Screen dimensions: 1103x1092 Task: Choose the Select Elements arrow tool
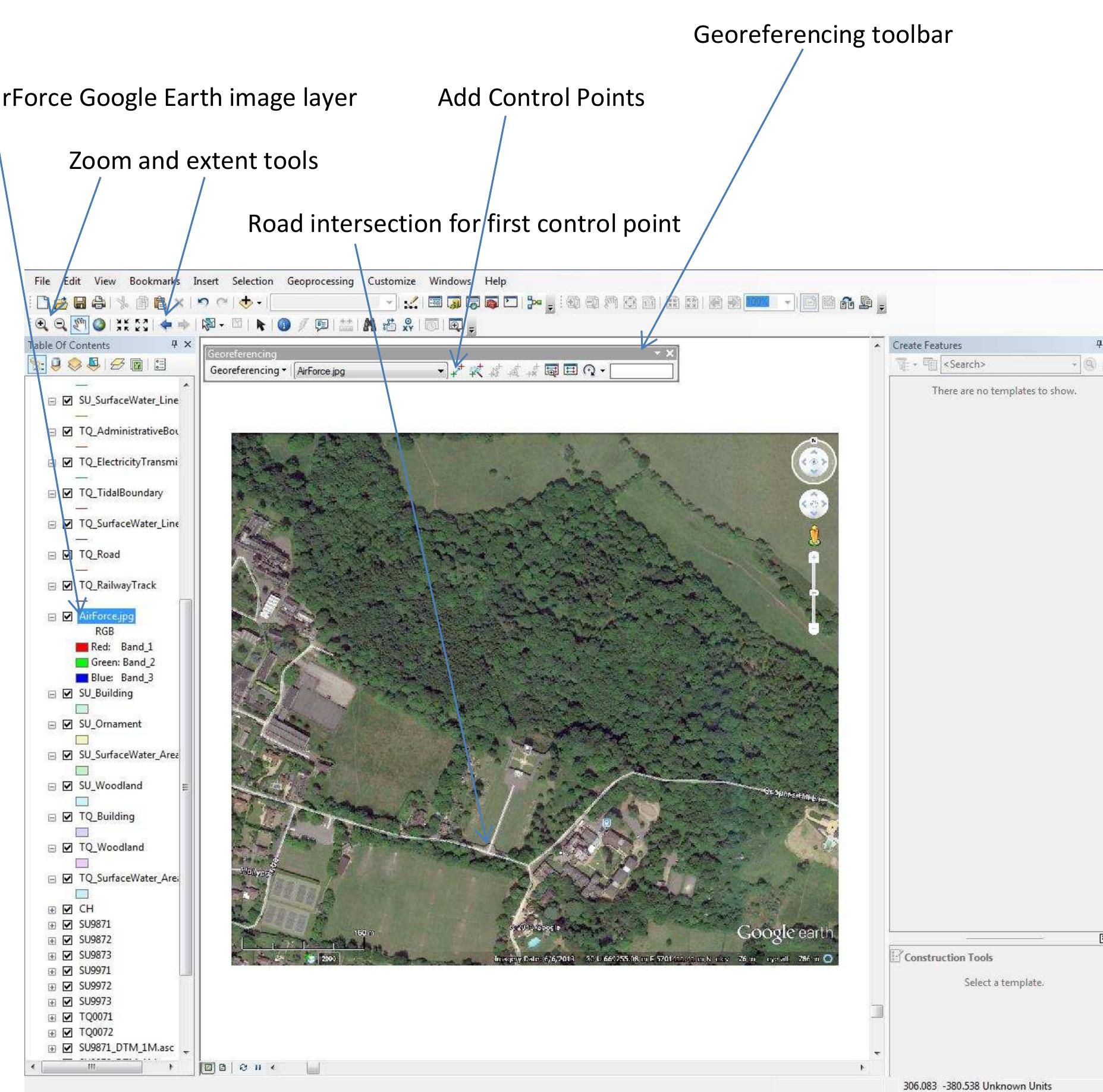click(260, 325)
